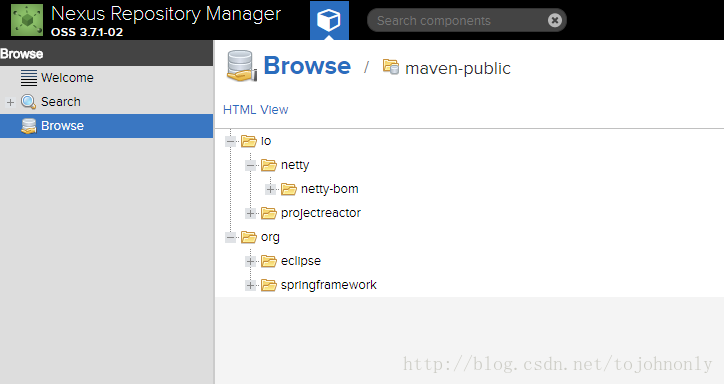Image resolution: width=724 pixels, height=384 pixels.
Task: Expand the projectreactor folder node
Action: pos(251,213)
